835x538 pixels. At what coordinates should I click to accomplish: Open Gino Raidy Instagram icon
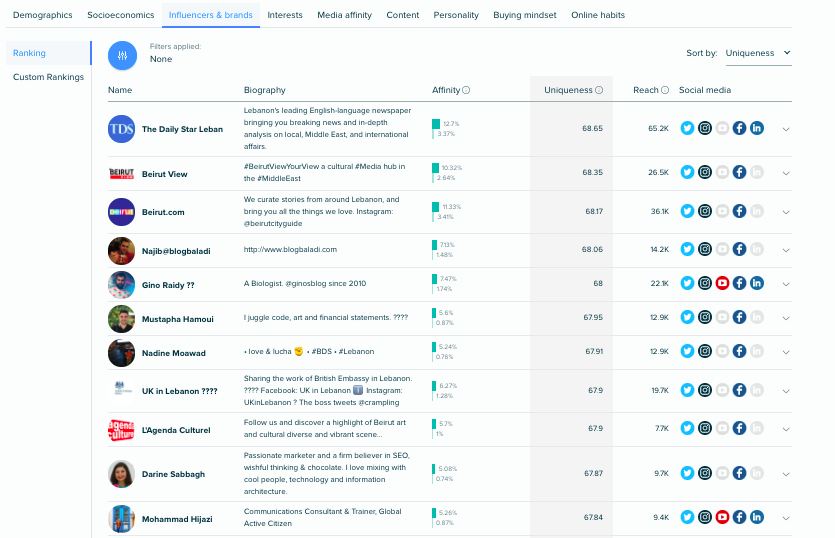(705, 283)
